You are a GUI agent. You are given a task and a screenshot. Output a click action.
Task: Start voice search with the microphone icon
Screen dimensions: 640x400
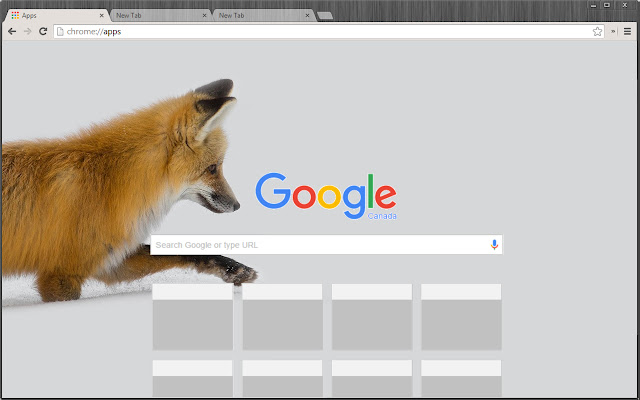494,244
